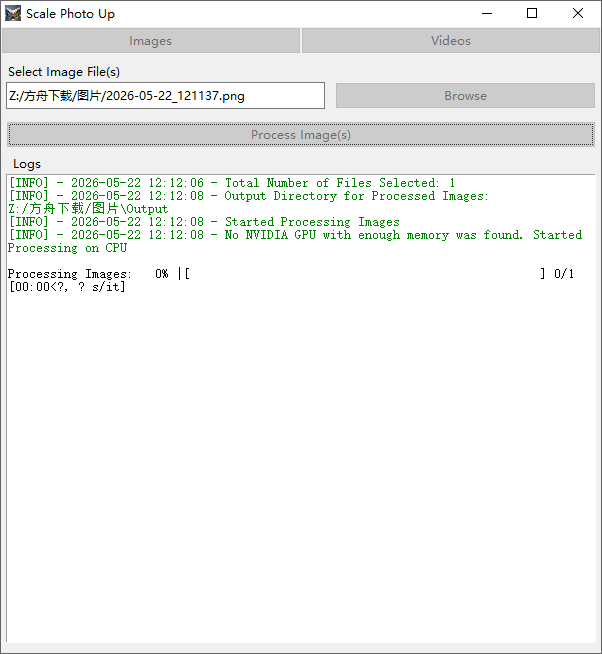Viewport: 602px width, 654px height.
Task: Click Process Image(s) button
Action: point(301,135)
